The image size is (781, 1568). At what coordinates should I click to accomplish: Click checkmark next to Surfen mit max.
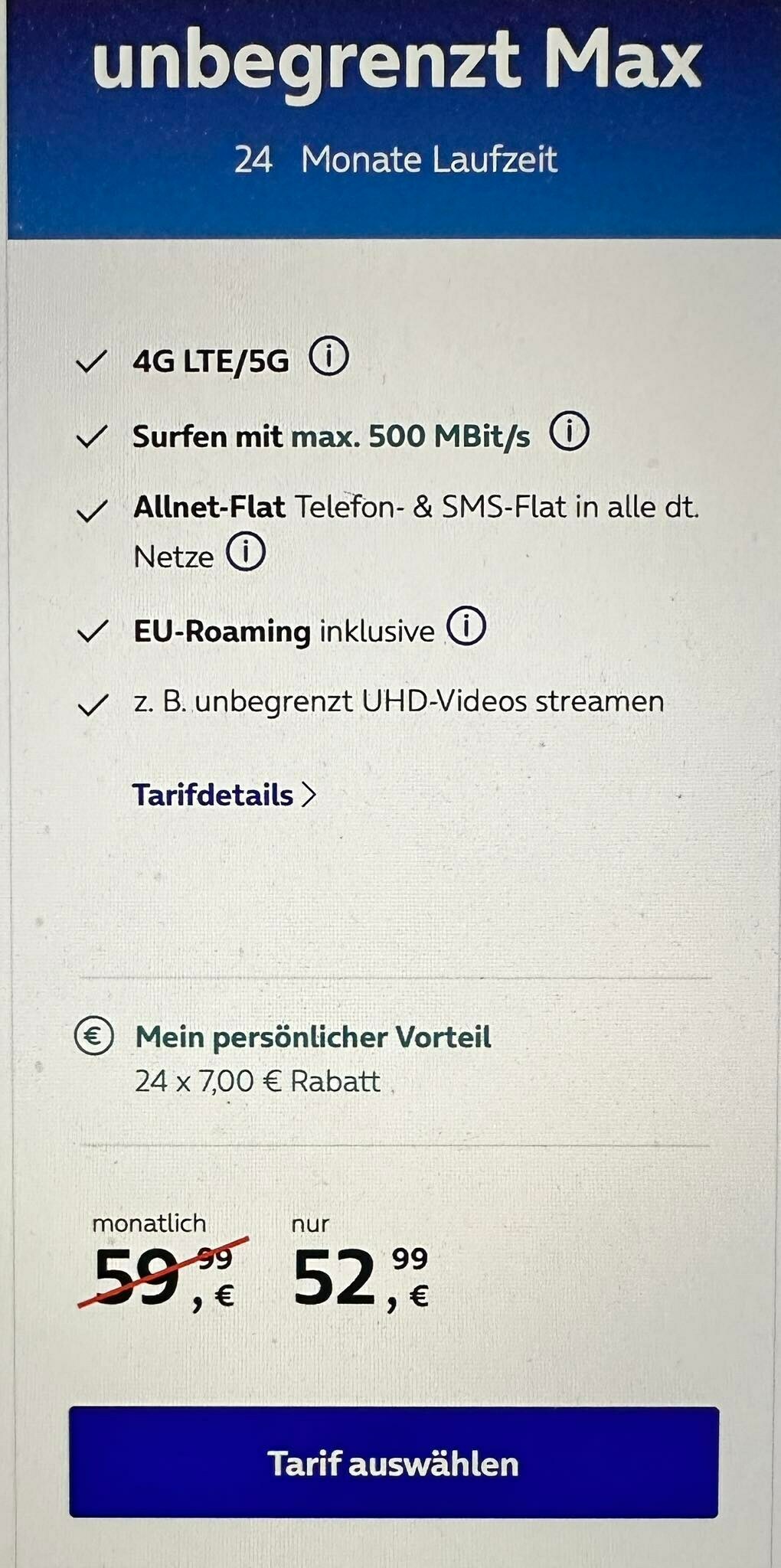tap(91, 436)
